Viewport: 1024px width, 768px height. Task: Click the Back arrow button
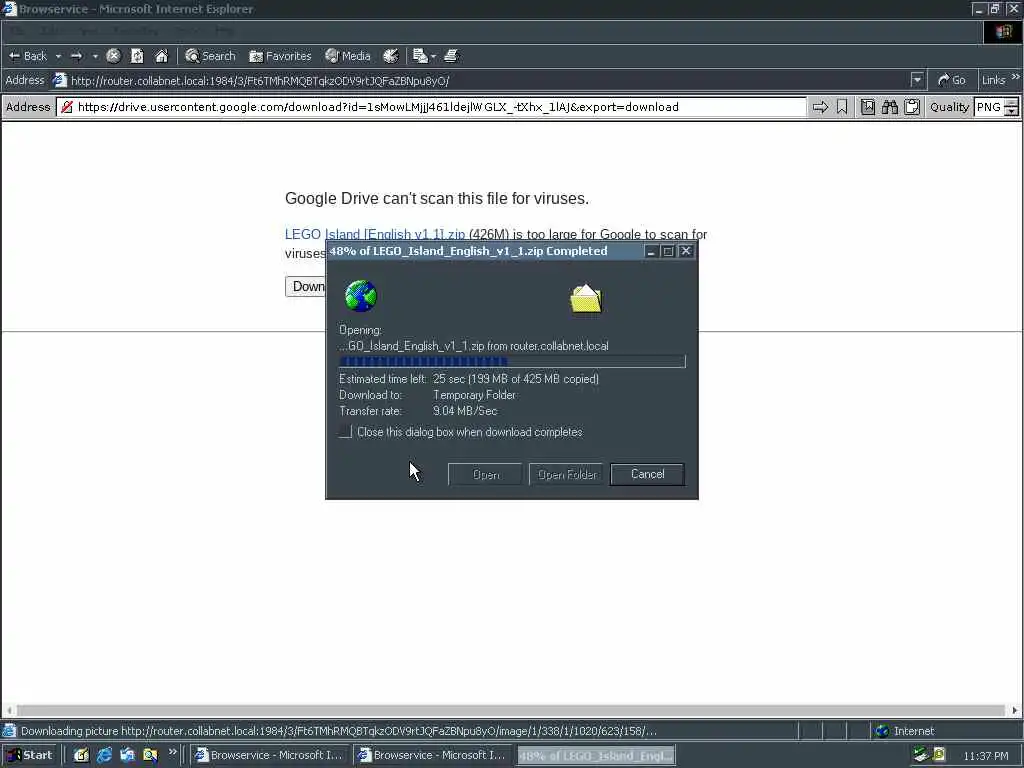pos(28,56)
